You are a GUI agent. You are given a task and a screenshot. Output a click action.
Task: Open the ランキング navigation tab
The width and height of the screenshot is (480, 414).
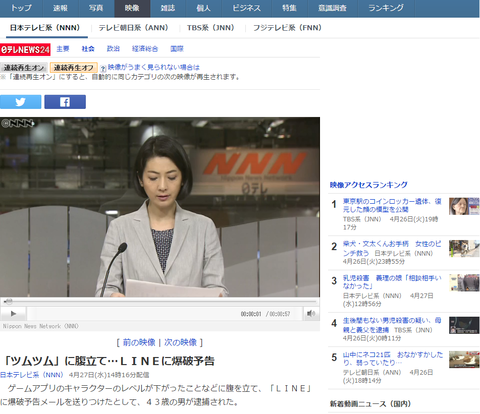pyautogui.click(x=386, y=8)
